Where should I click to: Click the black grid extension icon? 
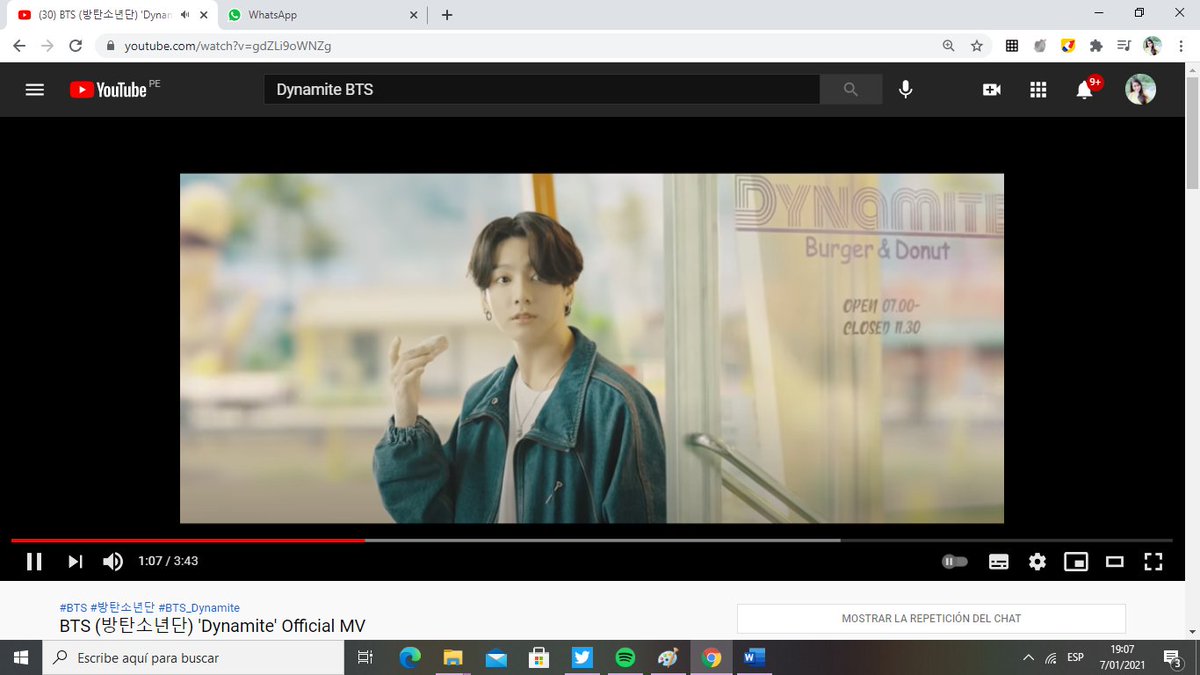pyautogui.click(x=1012, y=46)
